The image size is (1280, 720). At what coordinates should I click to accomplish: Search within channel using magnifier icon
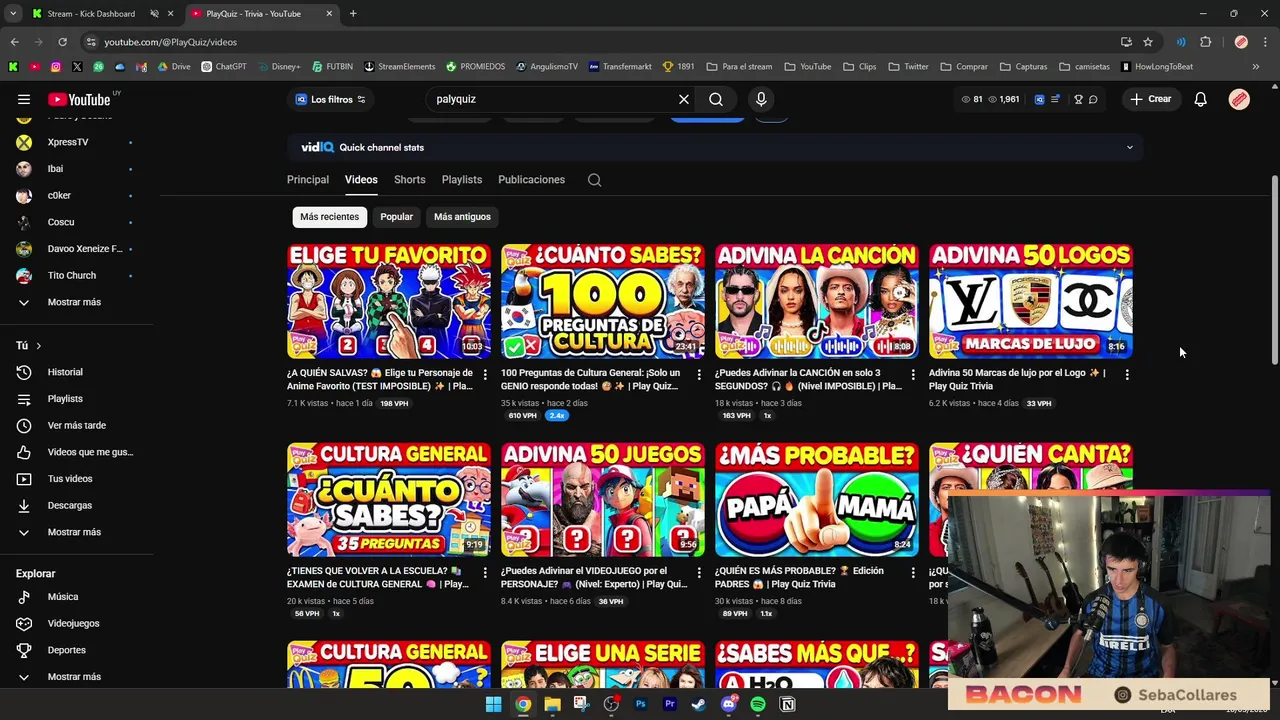[x=594, y=180]
